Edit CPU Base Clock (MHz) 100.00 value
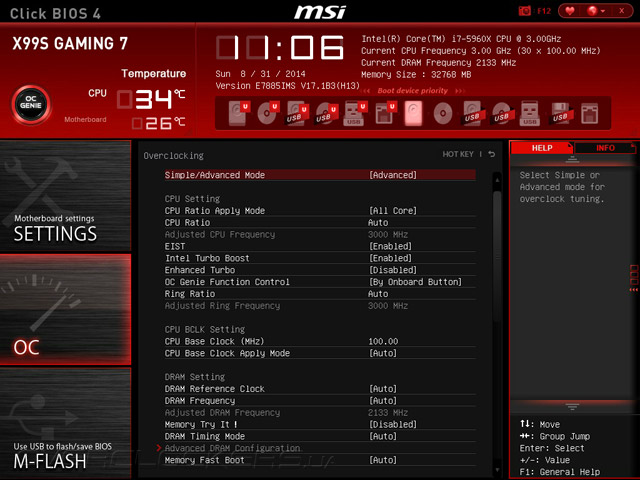Viewport: 640px width, 480px height. tap(383, 341)
